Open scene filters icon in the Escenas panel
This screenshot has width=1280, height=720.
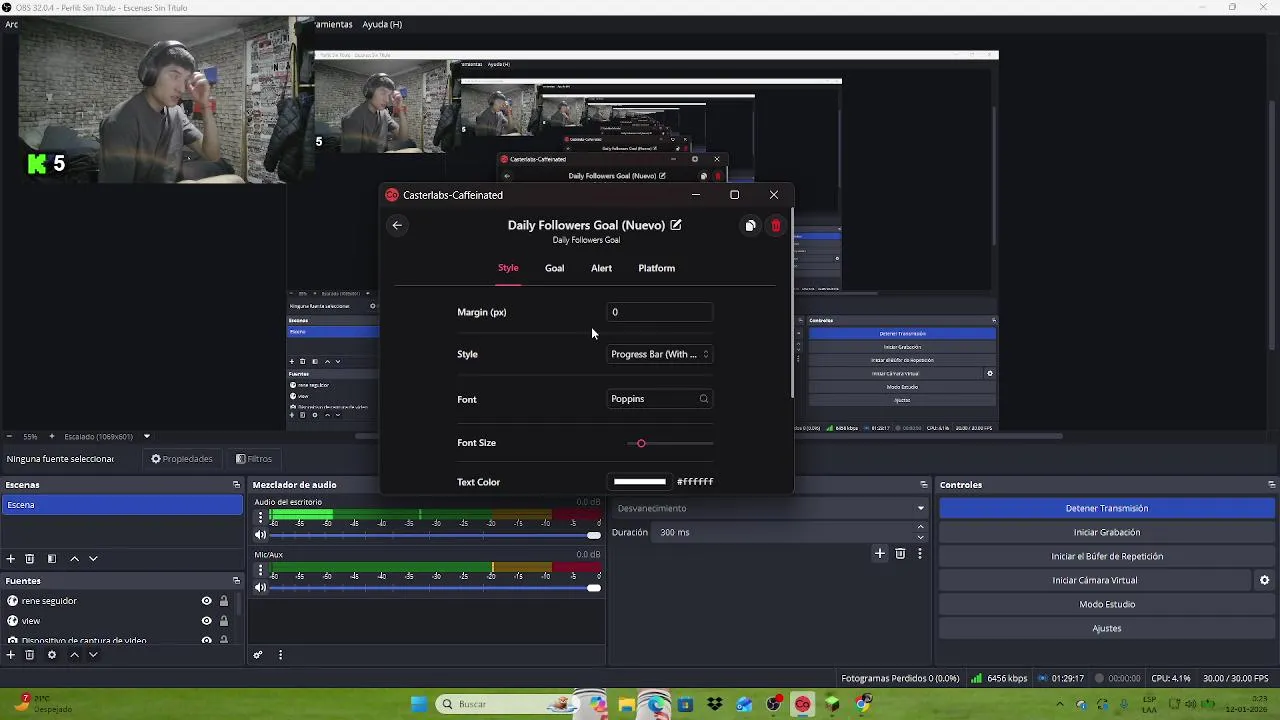[52, 559]
